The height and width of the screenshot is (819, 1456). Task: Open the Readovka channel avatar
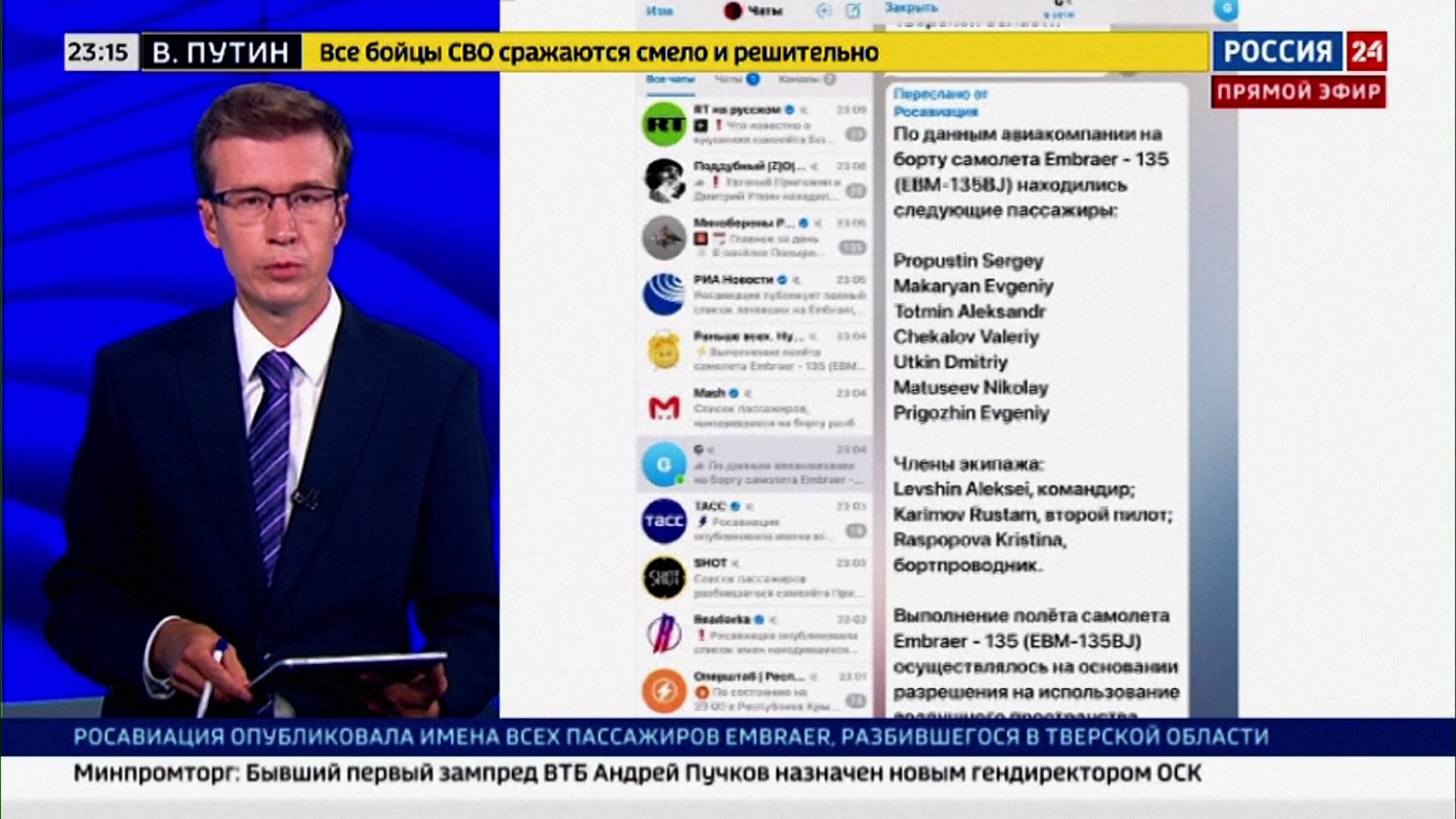point(664,635)
